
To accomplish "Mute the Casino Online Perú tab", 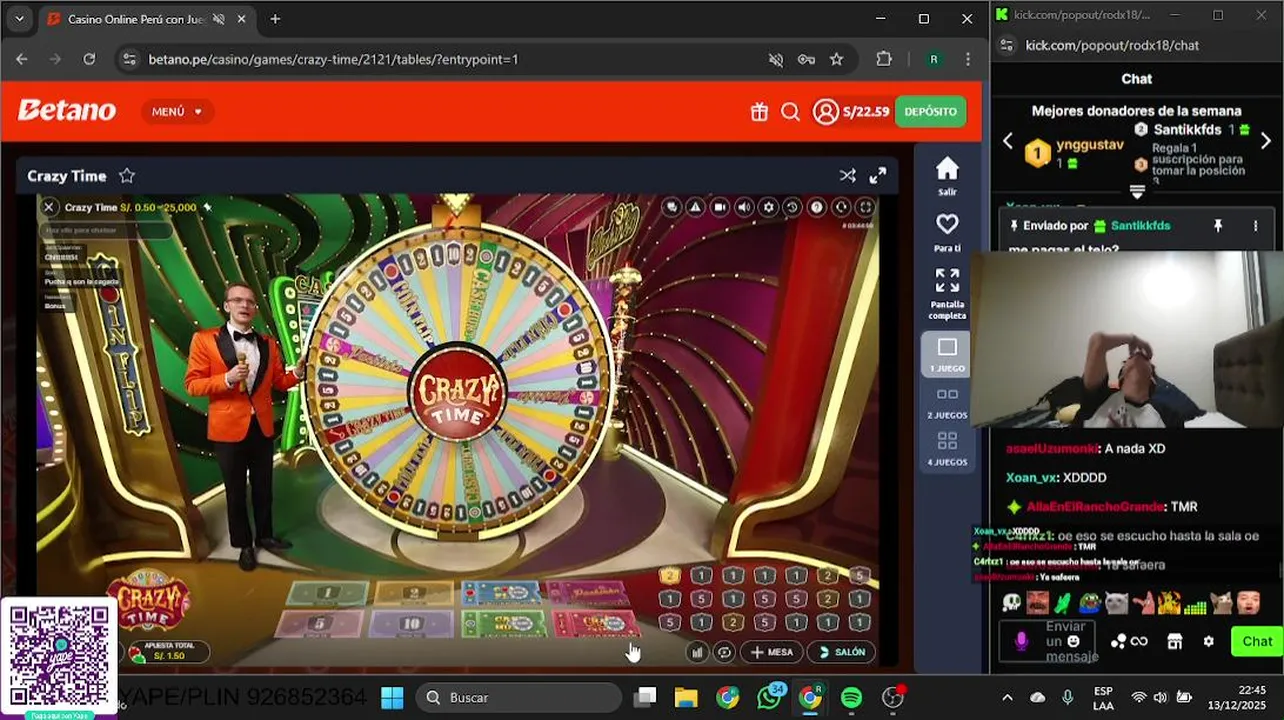I will pyautogui.click(x=219, y=19).
